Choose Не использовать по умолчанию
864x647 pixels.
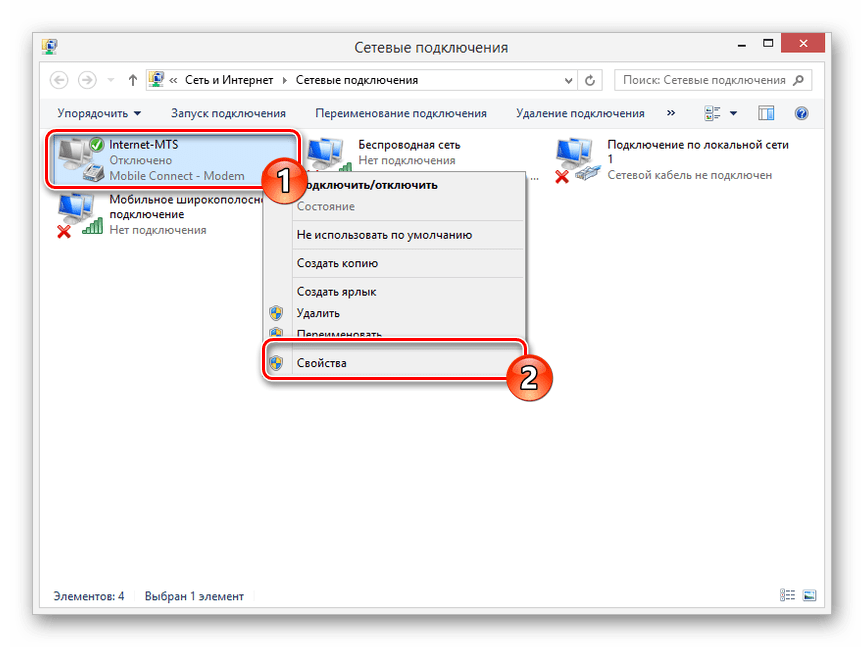[394, 235]
